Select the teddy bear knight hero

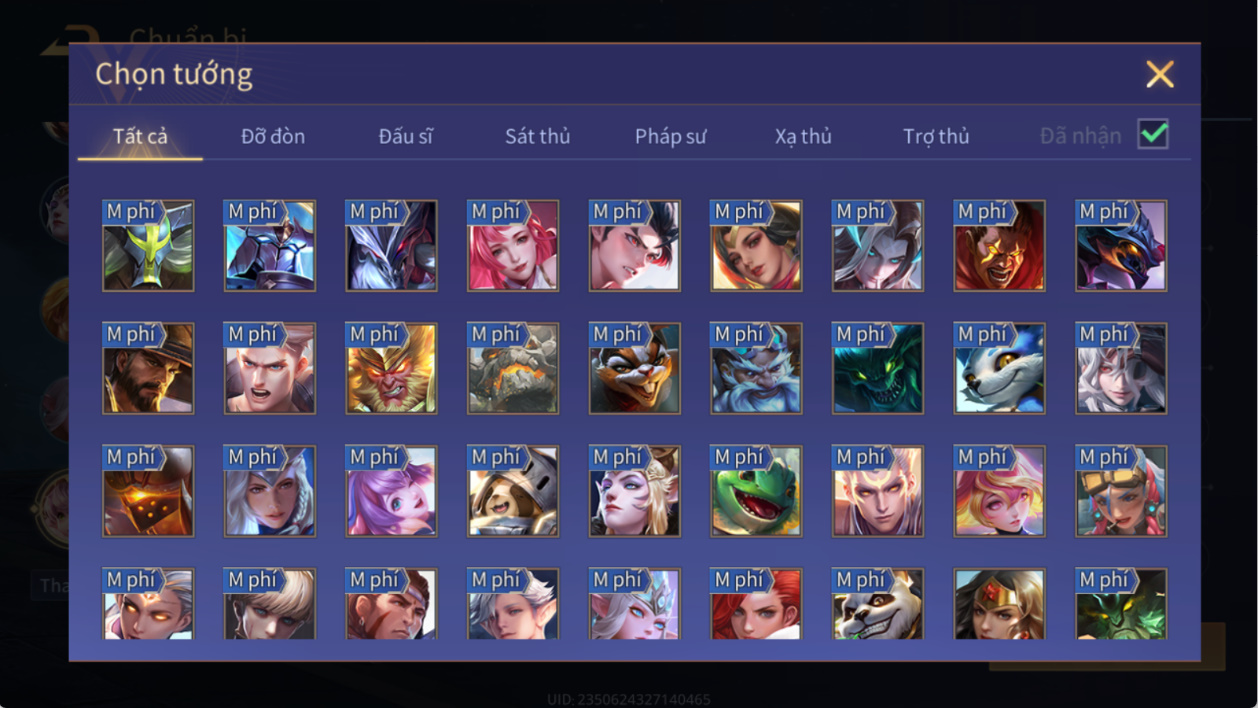[x=513, y=491]
